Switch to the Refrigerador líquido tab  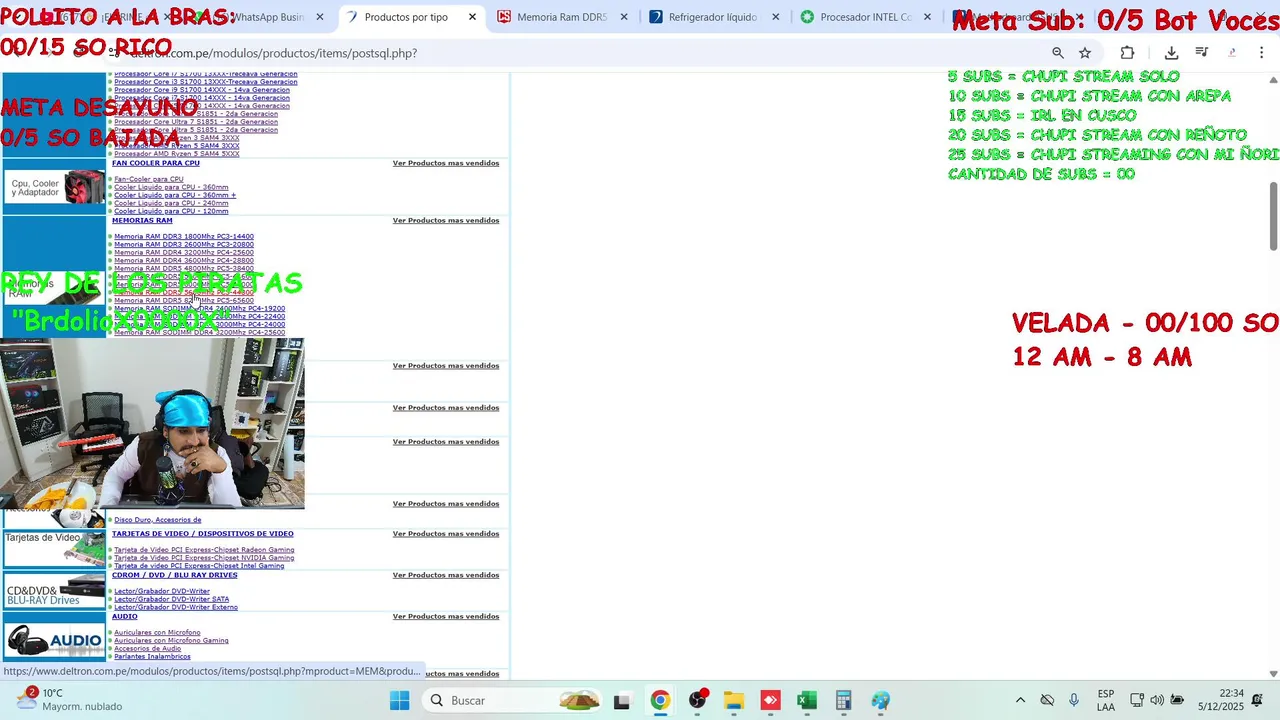click(x=711, y=17)
